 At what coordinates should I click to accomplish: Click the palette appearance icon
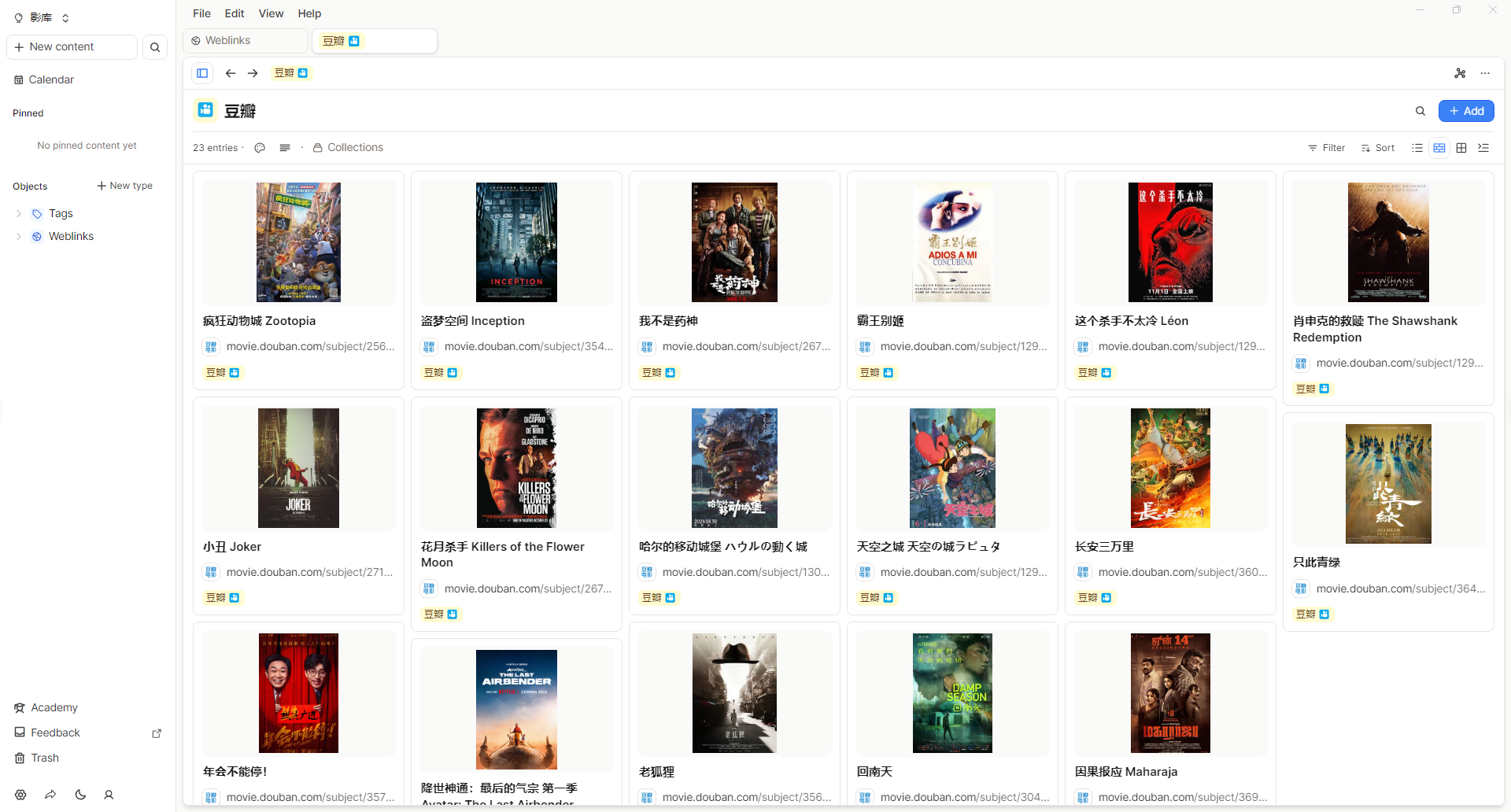pos(260,148)
